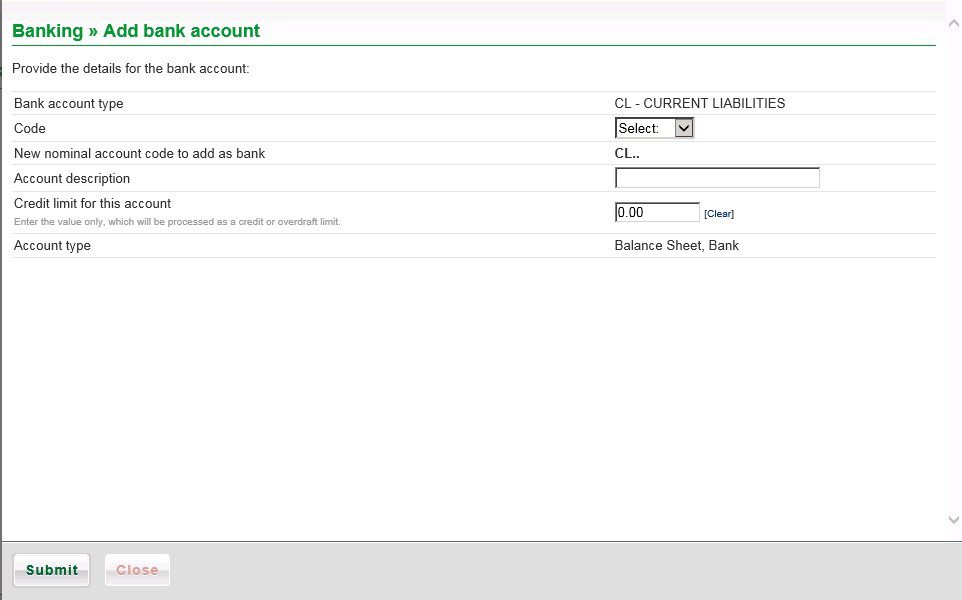Screen dimensions: 962x600
Task: Click the Bank account type row
Action: (x=68, y=103)
